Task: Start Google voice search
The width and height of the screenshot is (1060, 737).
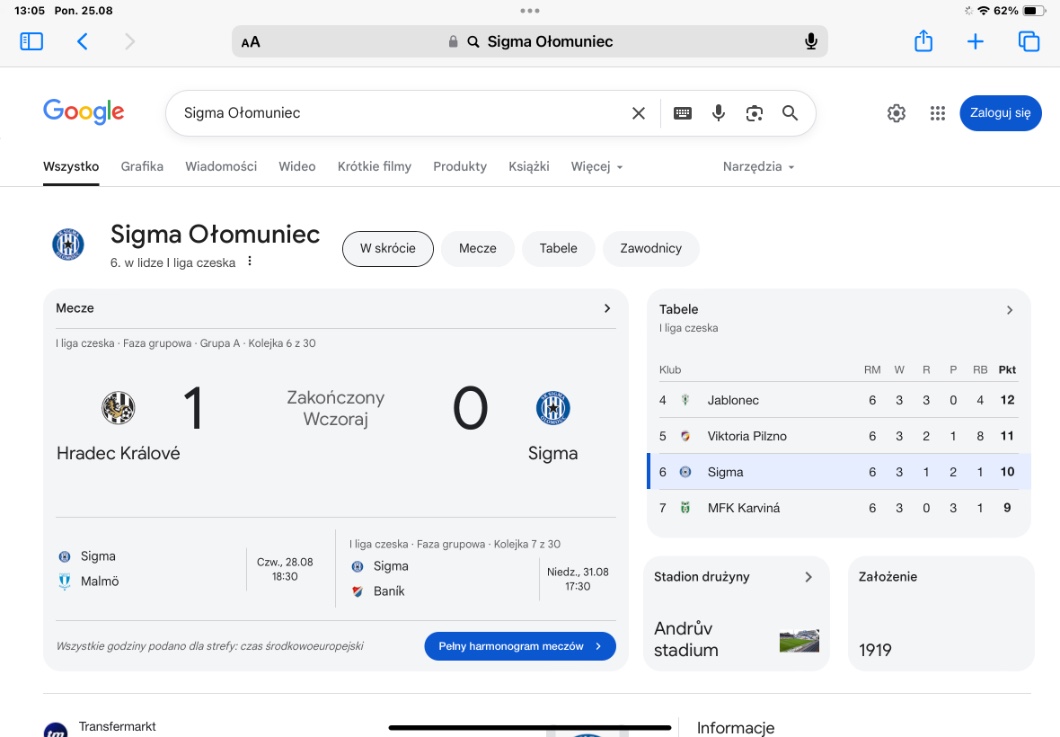Action: tap(718, 113)
